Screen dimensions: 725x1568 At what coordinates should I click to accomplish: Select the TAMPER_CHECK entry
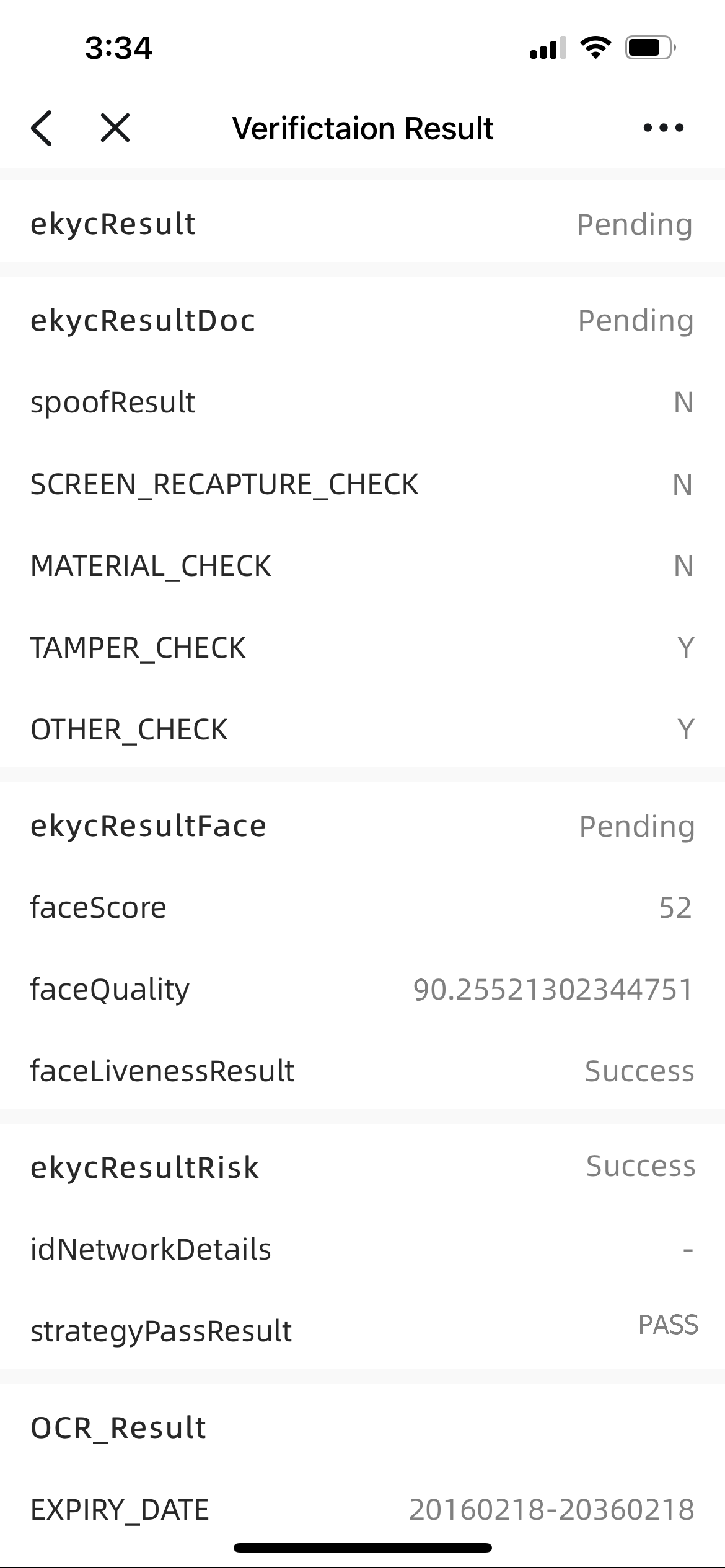click(x=362, y=647)
